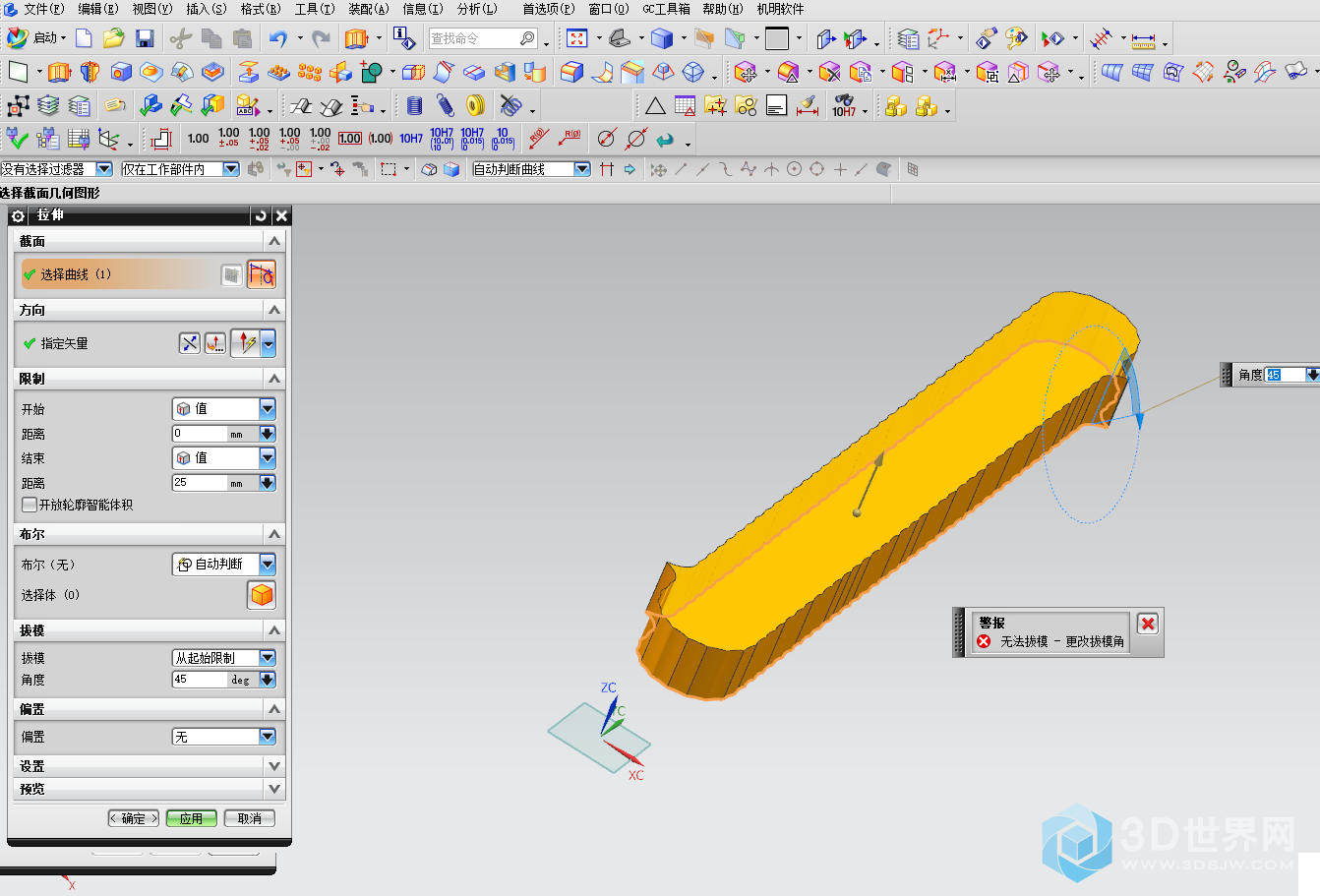Click the 应用 button
1320x896 pixels.
(191, 818)
